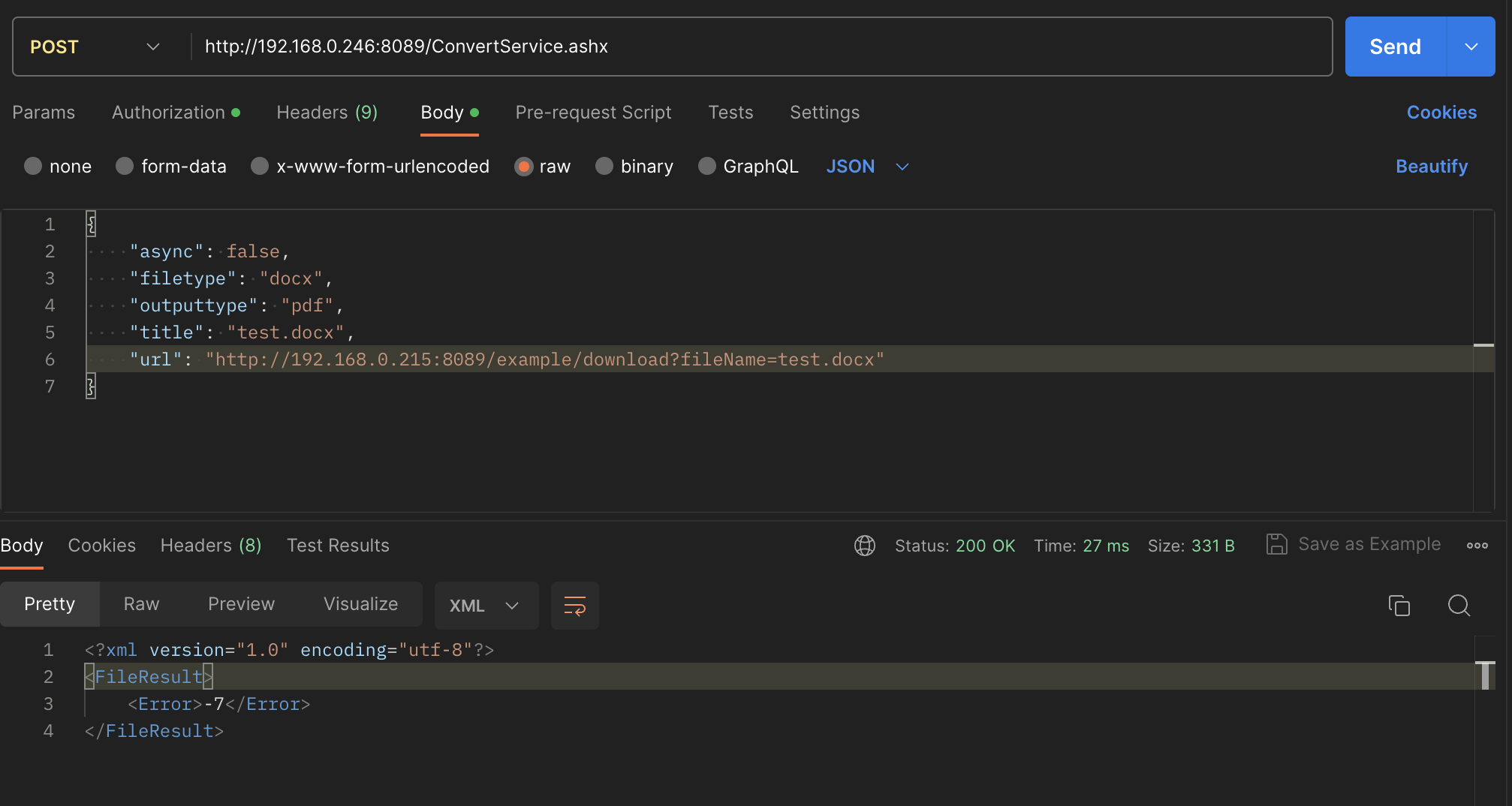The width and height of the screenshot is (1512, 806).
Task: Toggle the wrap lines icon beside XML
Action: tap(574, 606)
